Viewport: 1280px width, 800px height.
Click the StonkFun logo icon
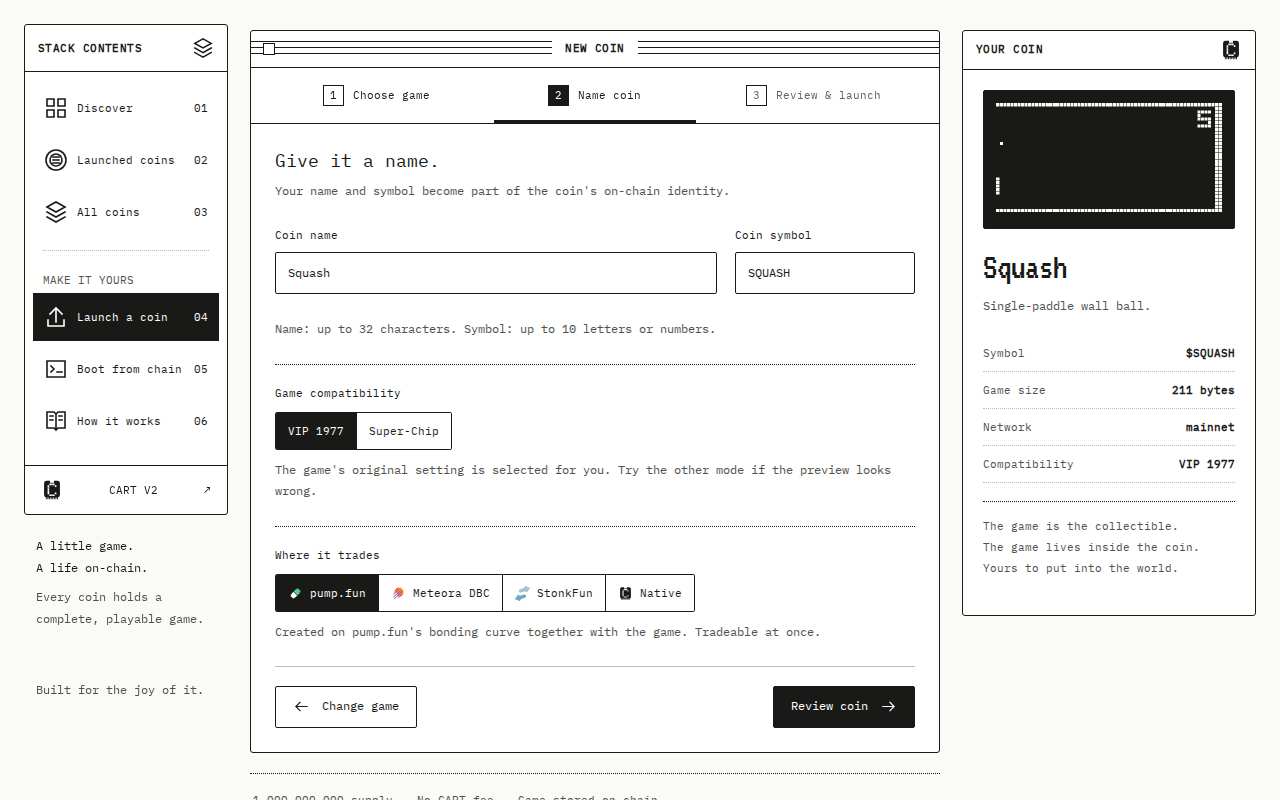click(x=522, y=593)
